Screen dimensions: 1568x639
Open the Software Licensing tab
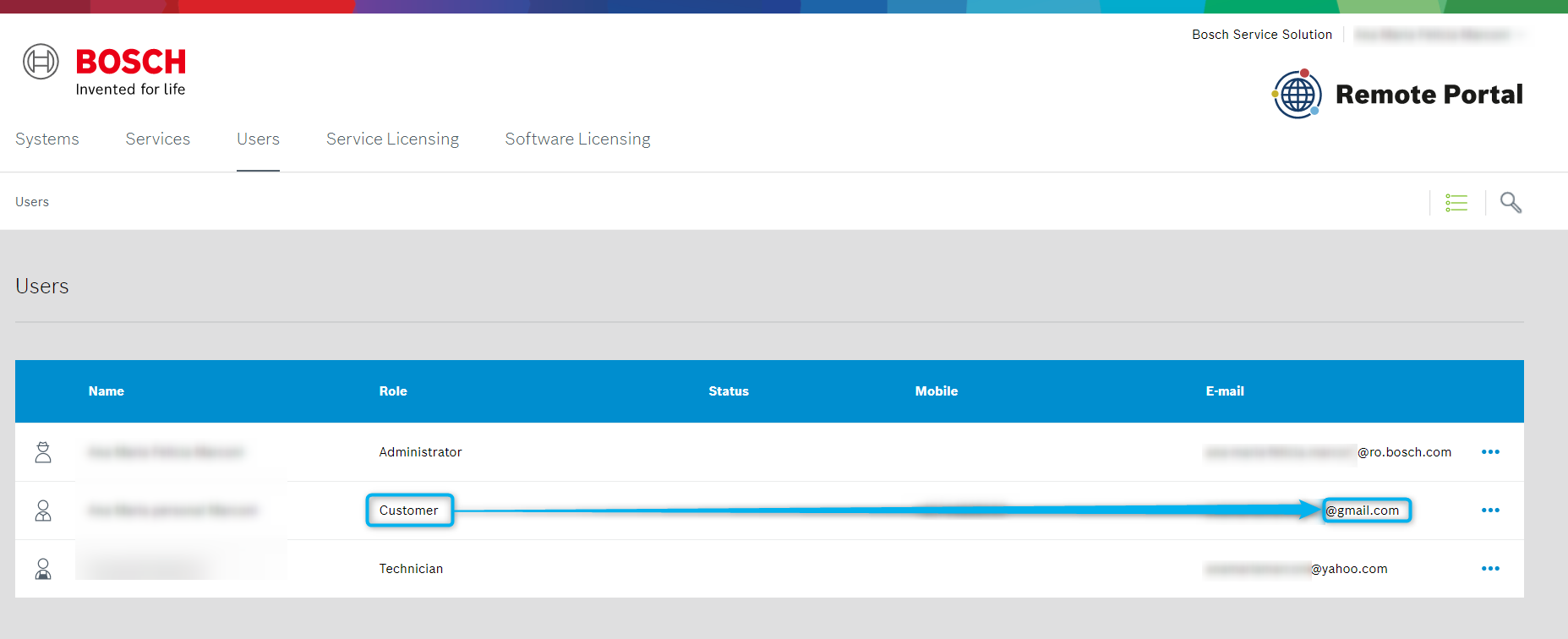pyautogui.click(x=578, y=139)
